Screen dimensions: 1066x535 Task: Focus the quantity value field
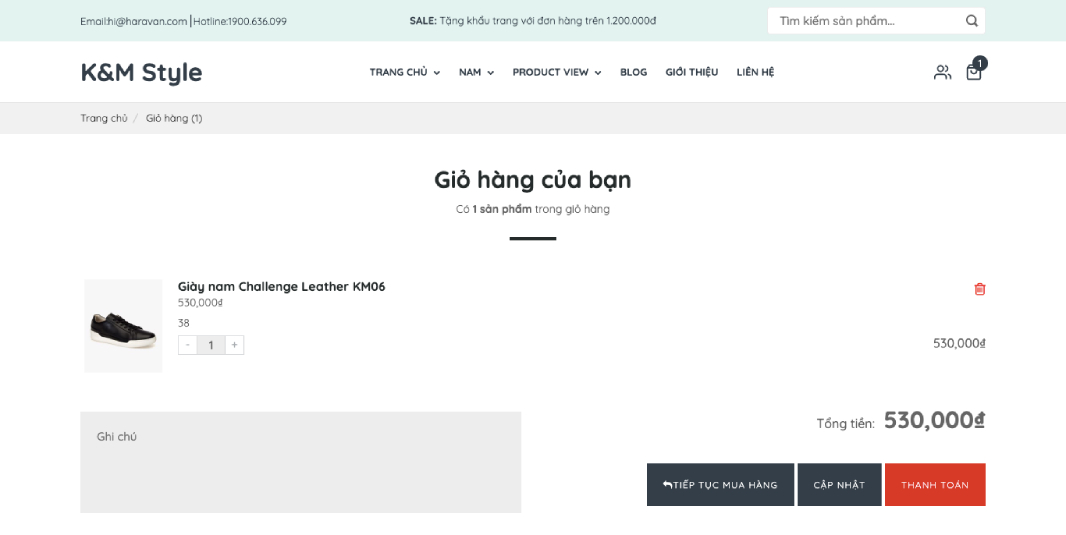[211, 345]
